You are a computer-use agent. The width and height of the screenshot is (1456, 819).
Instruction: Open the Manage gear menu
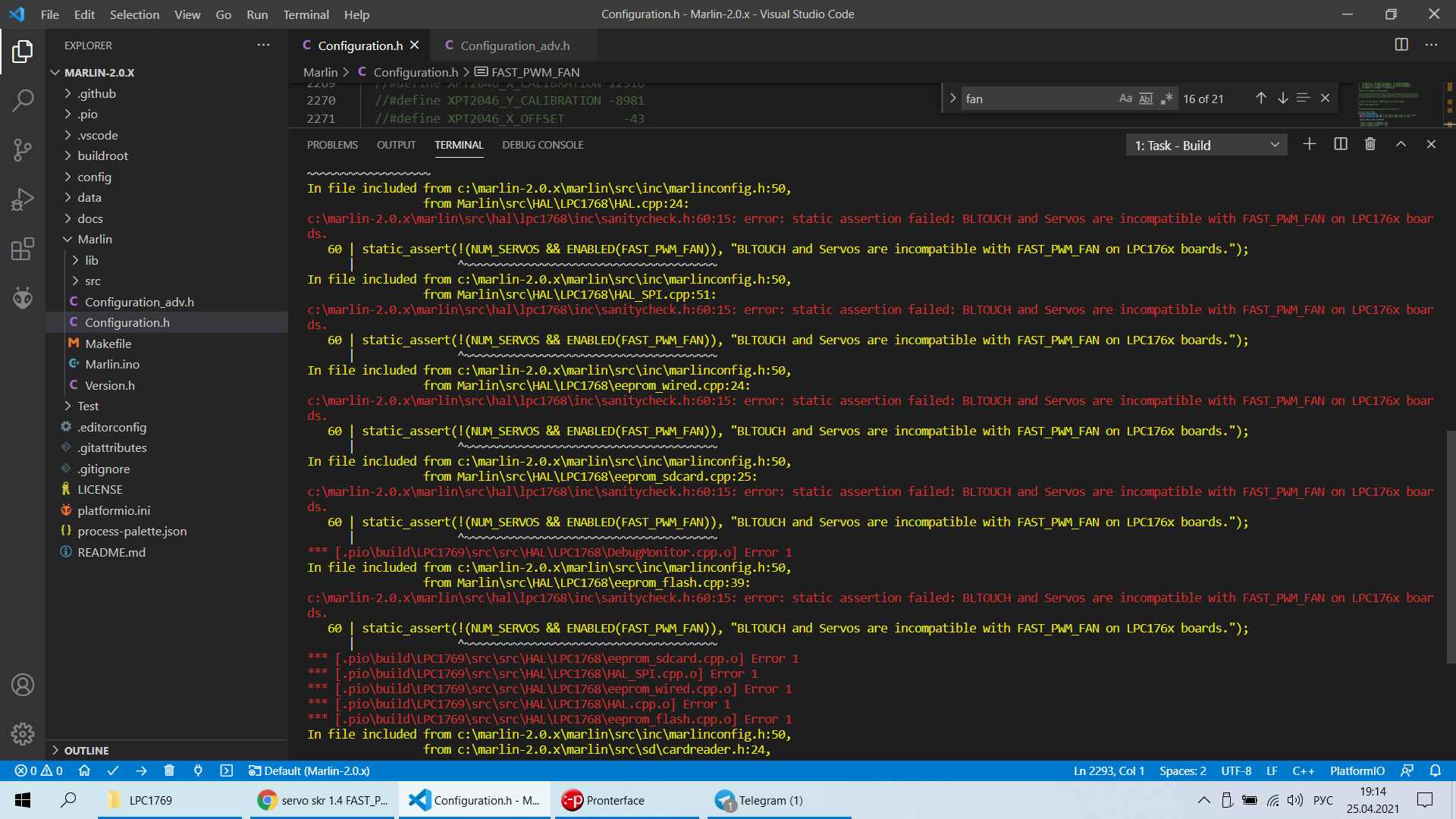(23, 734)
